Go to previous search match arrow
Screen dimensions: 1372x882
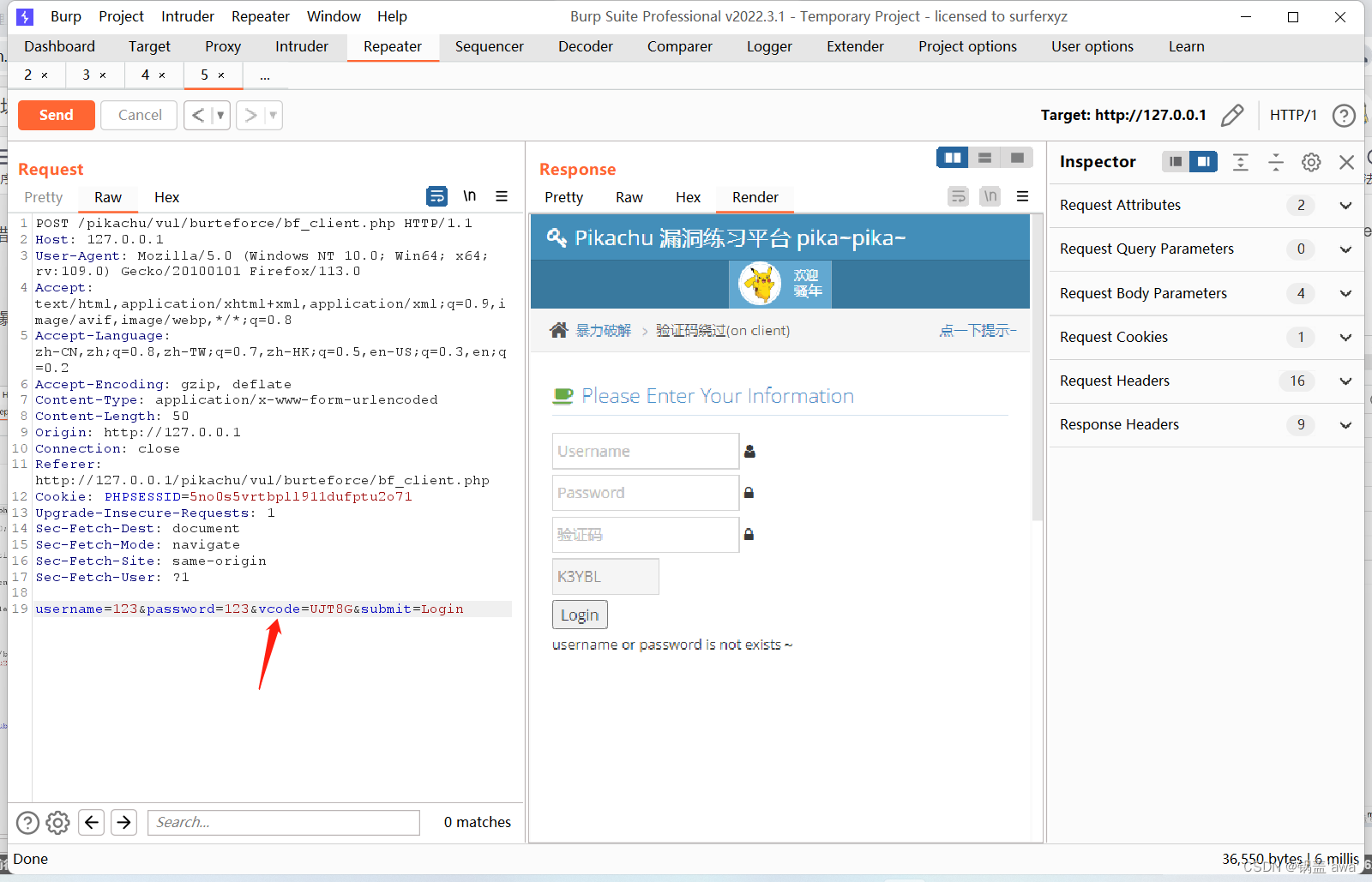[x=92, y=823]
